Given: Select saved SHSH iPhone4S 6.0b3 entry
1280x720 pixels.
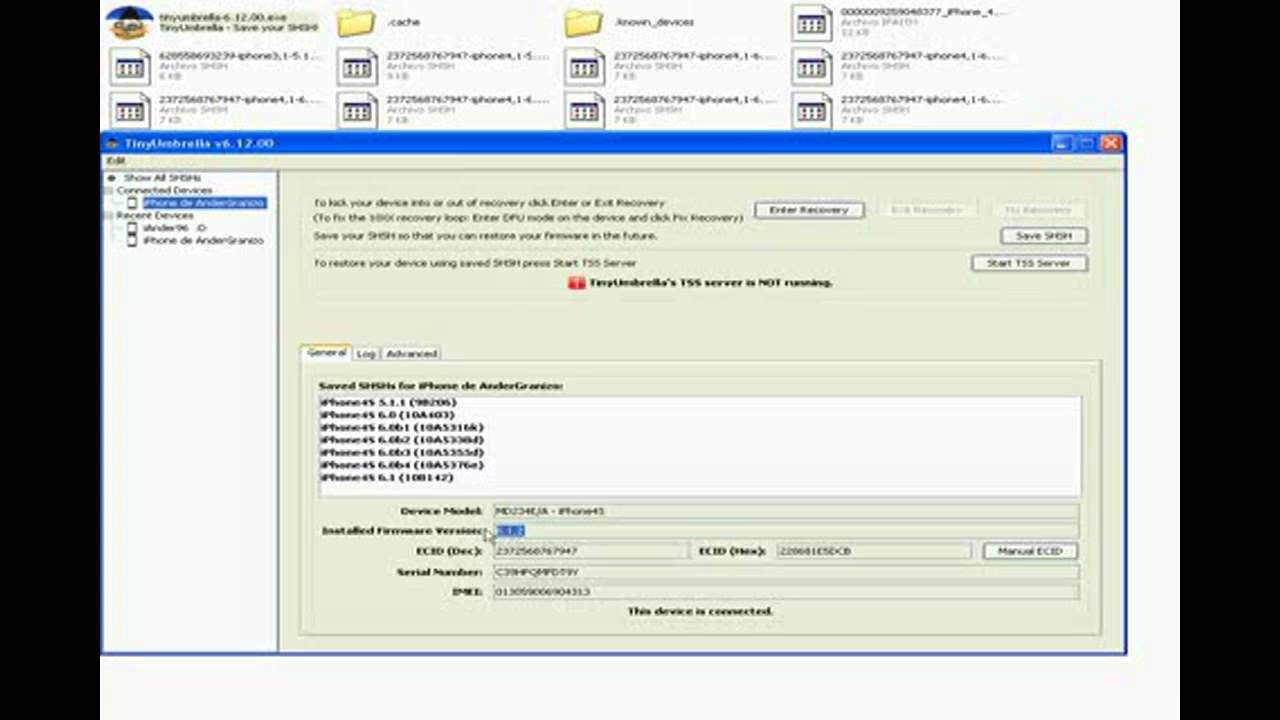Looking at the screenshot, I should pyautogui.click(x=402, y=452).
